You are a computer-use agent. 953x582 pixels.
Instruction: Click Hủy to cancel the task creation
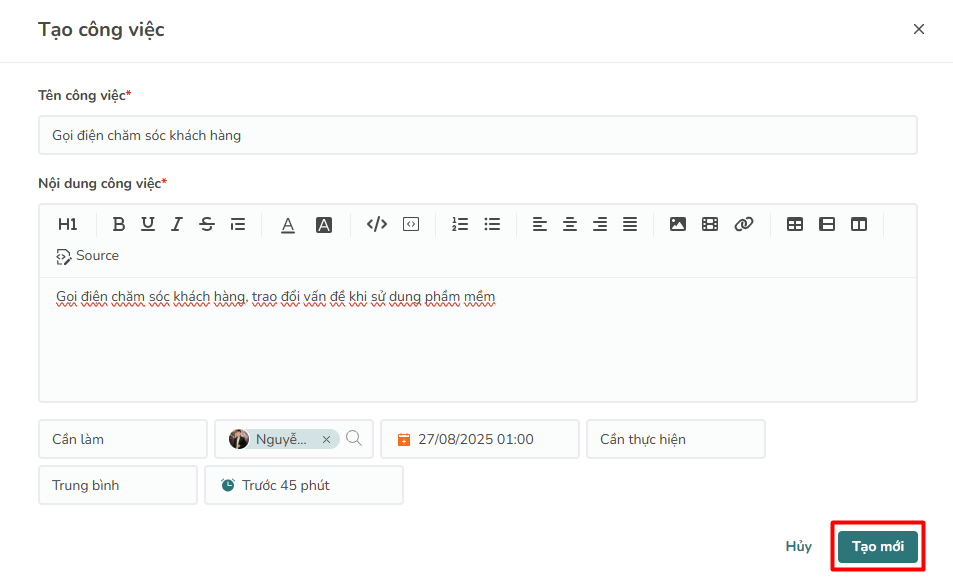798,546
